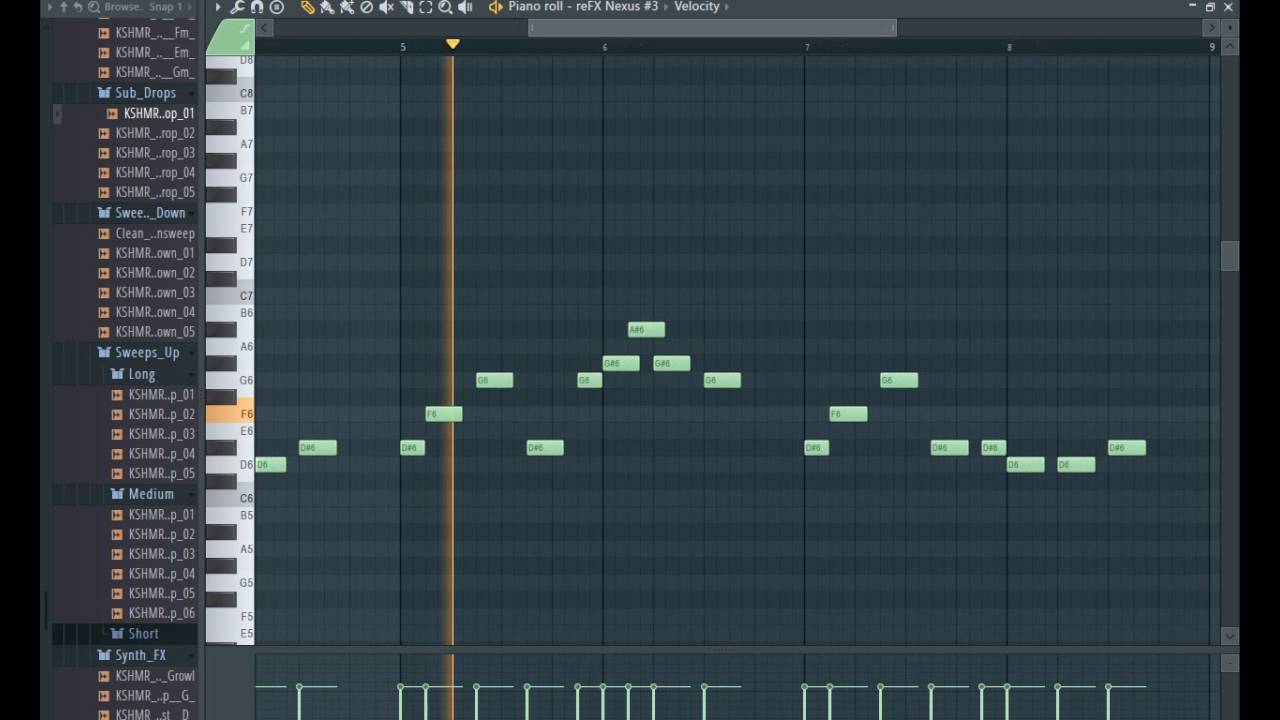Collapse the Long subfolder

(141, 374)
